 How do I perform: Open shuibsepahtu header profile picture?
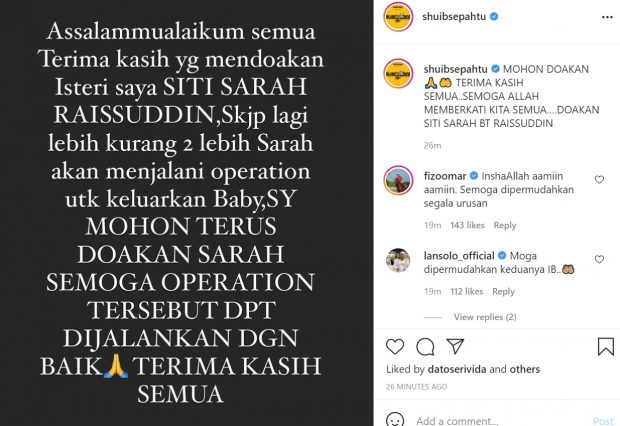pyautogui.click(x=398, y=17)
